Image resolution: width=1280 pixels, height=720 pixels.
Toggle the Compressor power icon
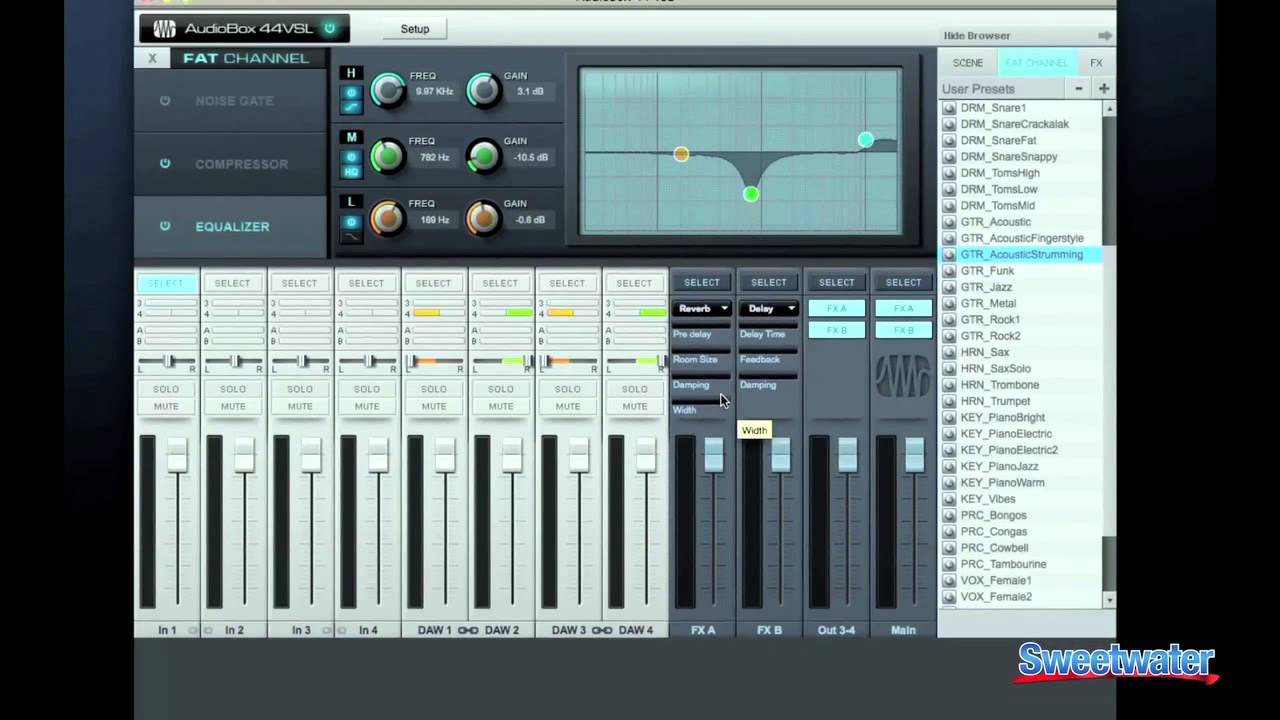[x=165, y=163]
